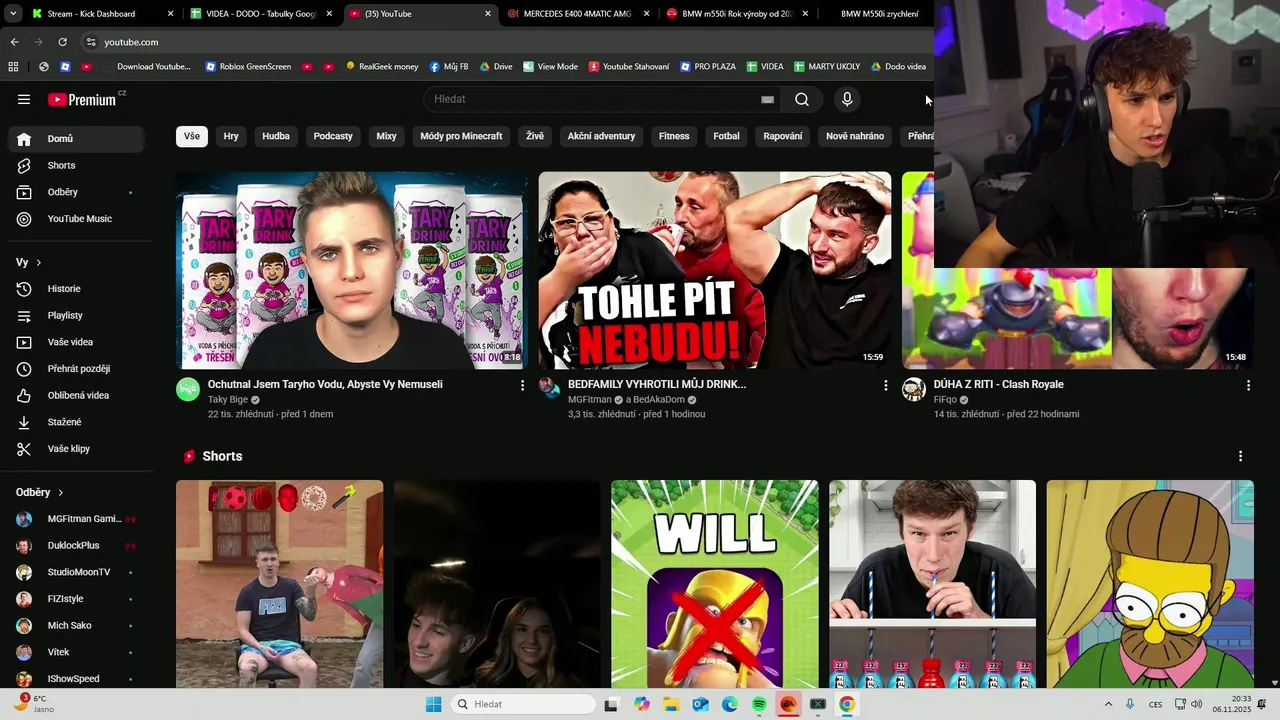Open Microsoft Edge from the taskbar
The width and height of the screenshot is (1280, 720).
(730, 704)
